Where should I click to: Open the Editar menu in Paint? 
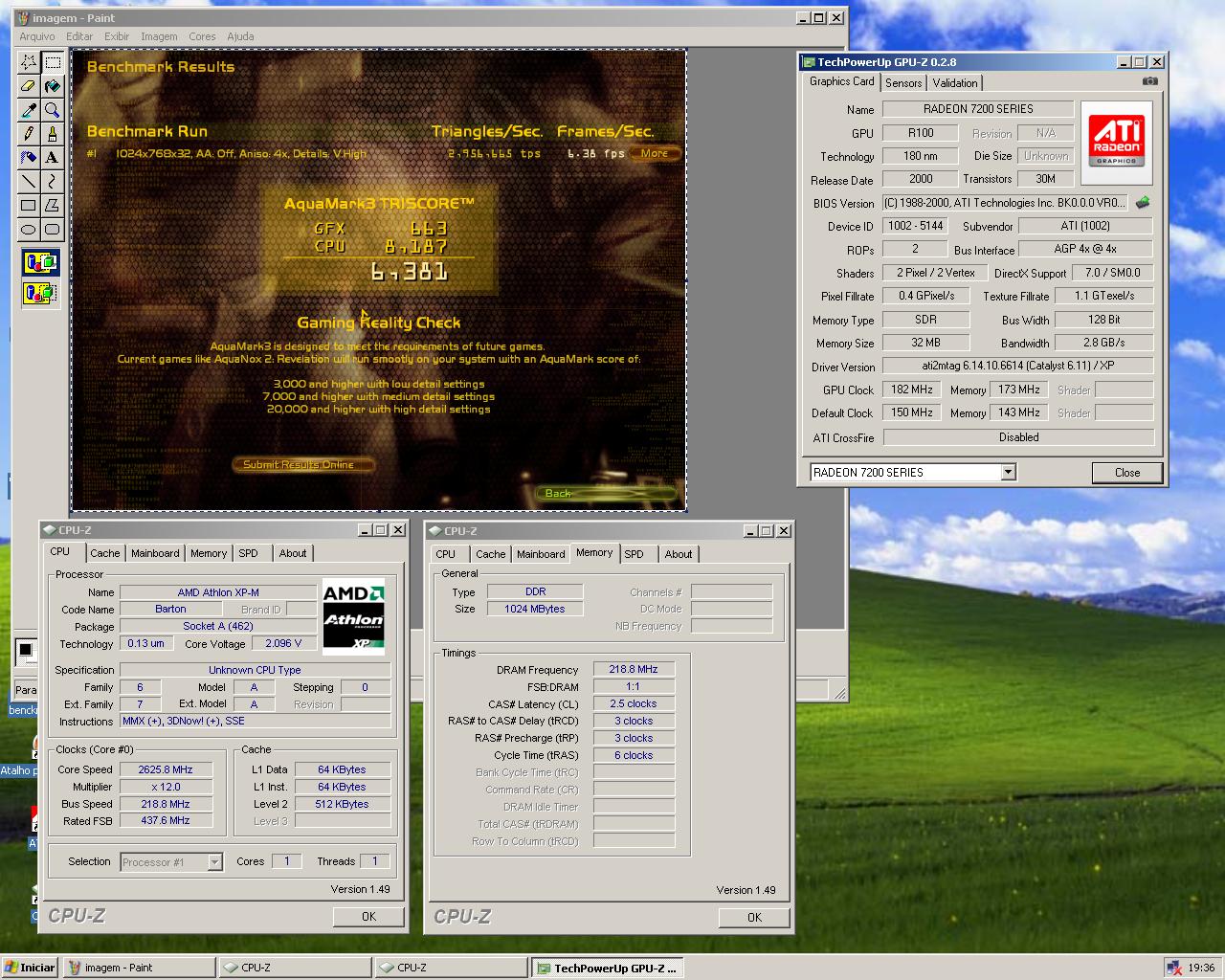[x=79, y=36]
